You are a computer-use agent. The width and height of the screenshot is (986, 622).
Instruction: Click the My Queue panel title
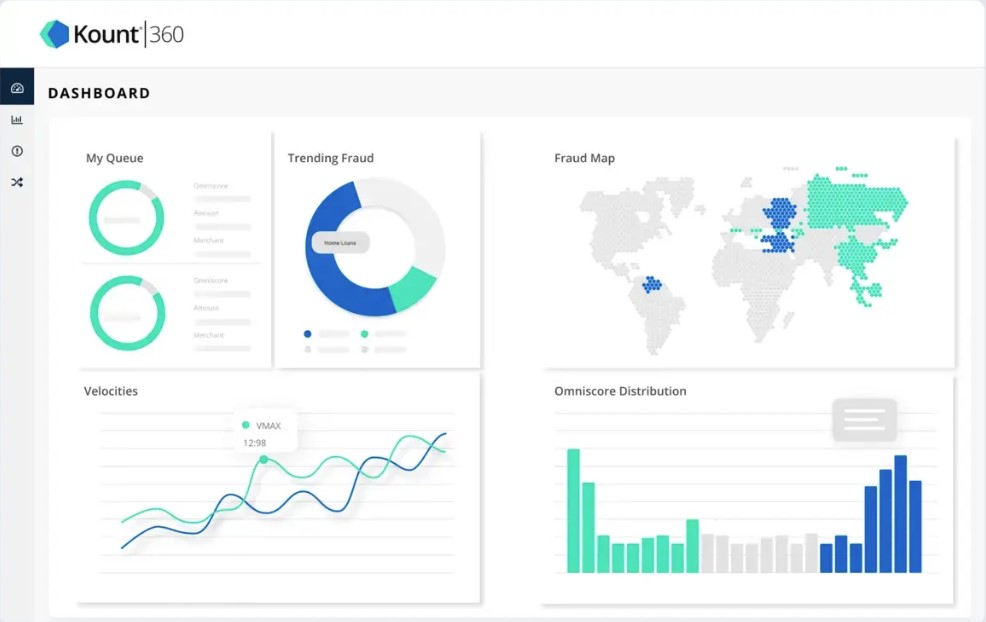pyautogui.click(x=114, y=158)
